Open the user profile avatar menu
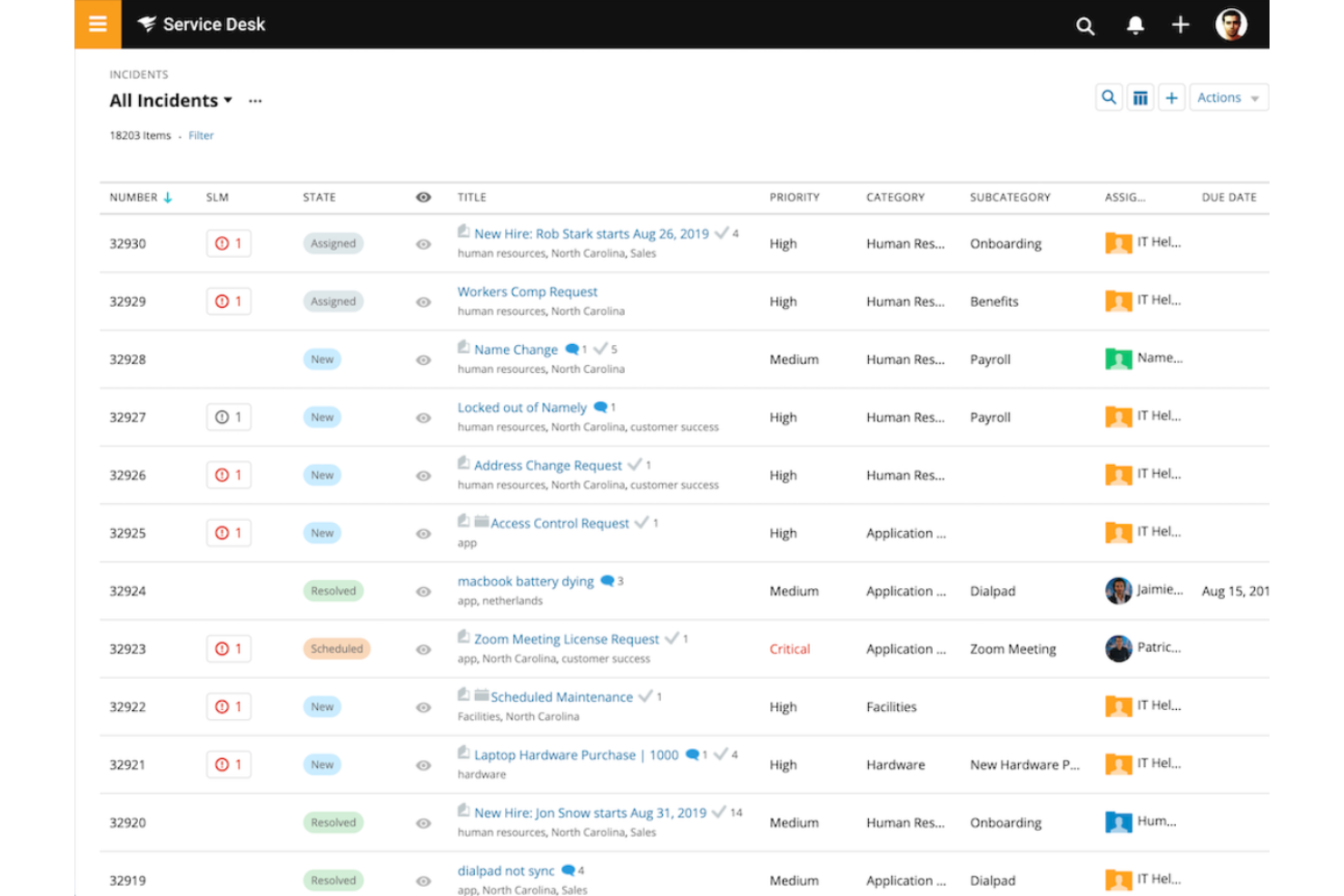Image resolution: width=1344 pixels, height=896 pixels. 1231,25
